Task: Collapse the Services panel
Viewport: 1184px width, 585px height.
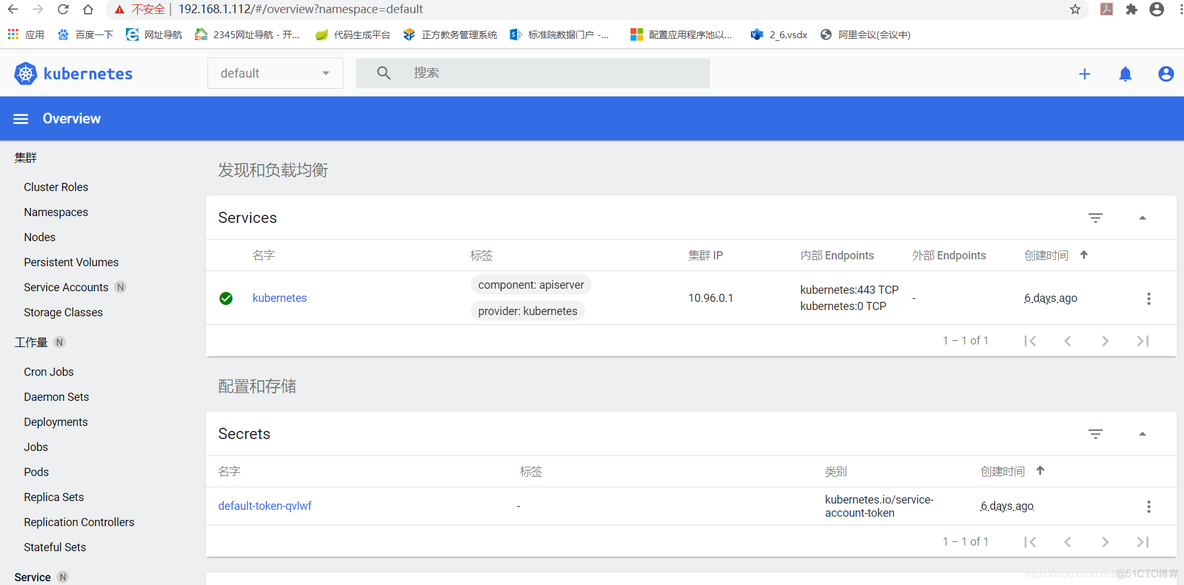Action: [x=1142, y=217]
